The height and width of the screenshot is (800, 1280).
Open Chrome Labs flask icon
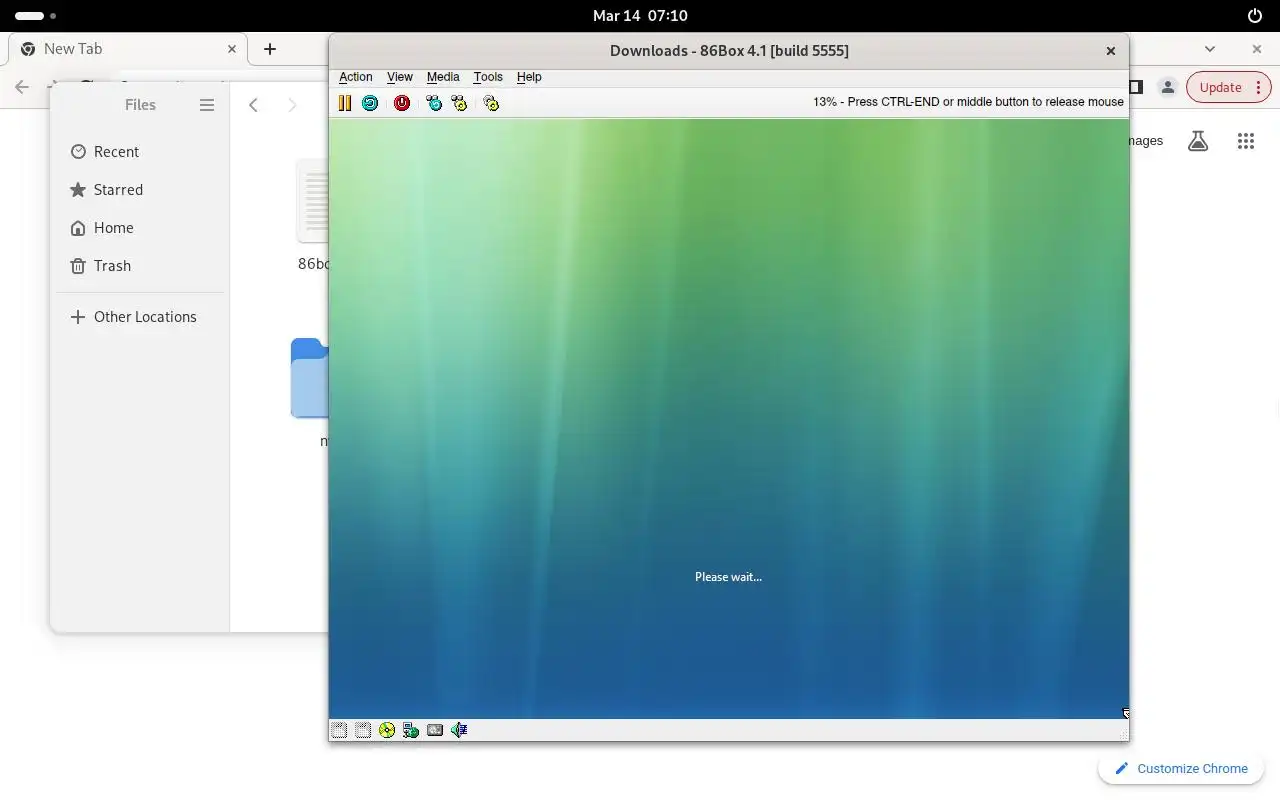click(1198, 141)
